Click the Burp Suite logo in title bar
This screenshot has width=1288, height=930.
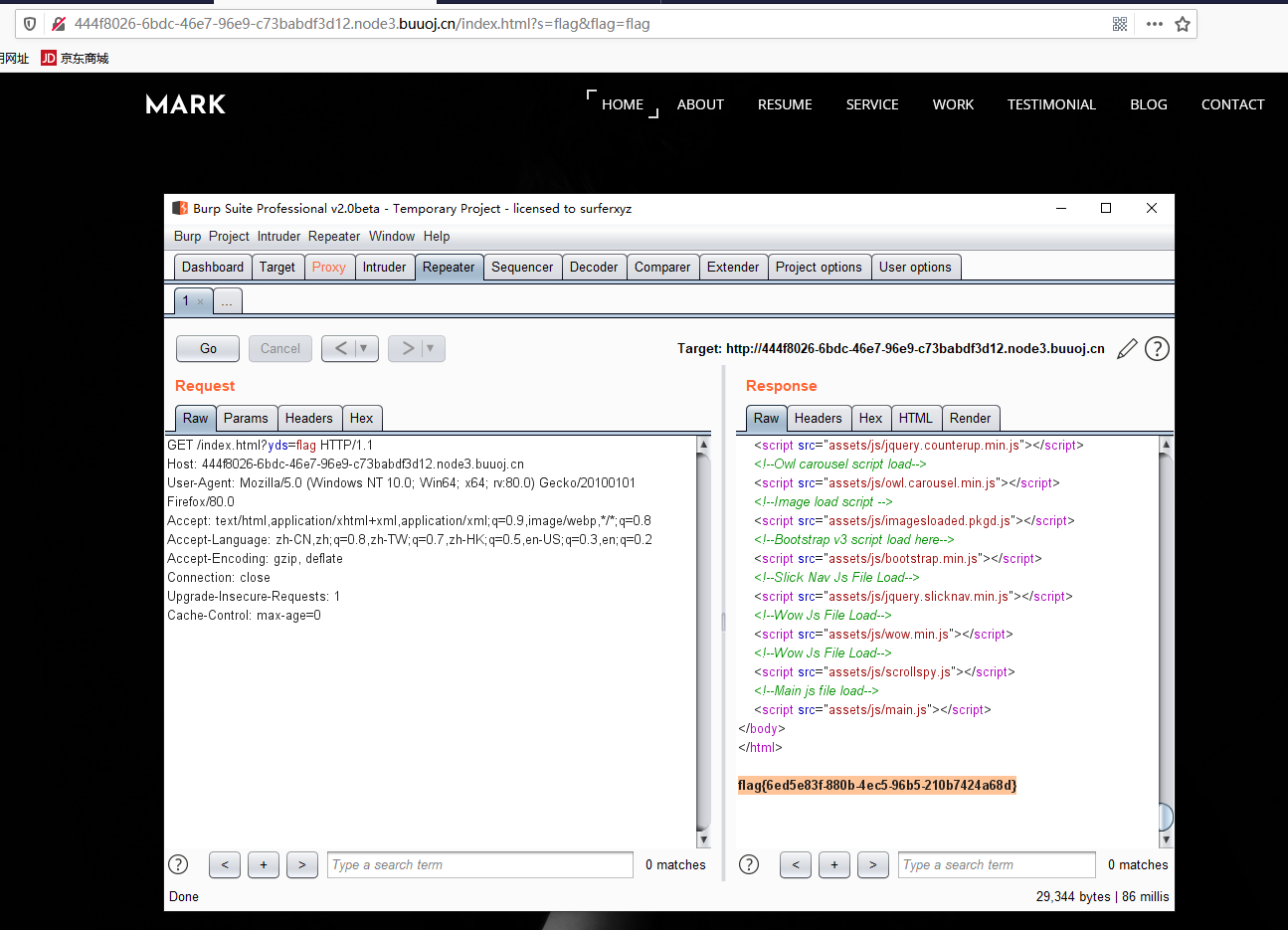pos(180,208)
